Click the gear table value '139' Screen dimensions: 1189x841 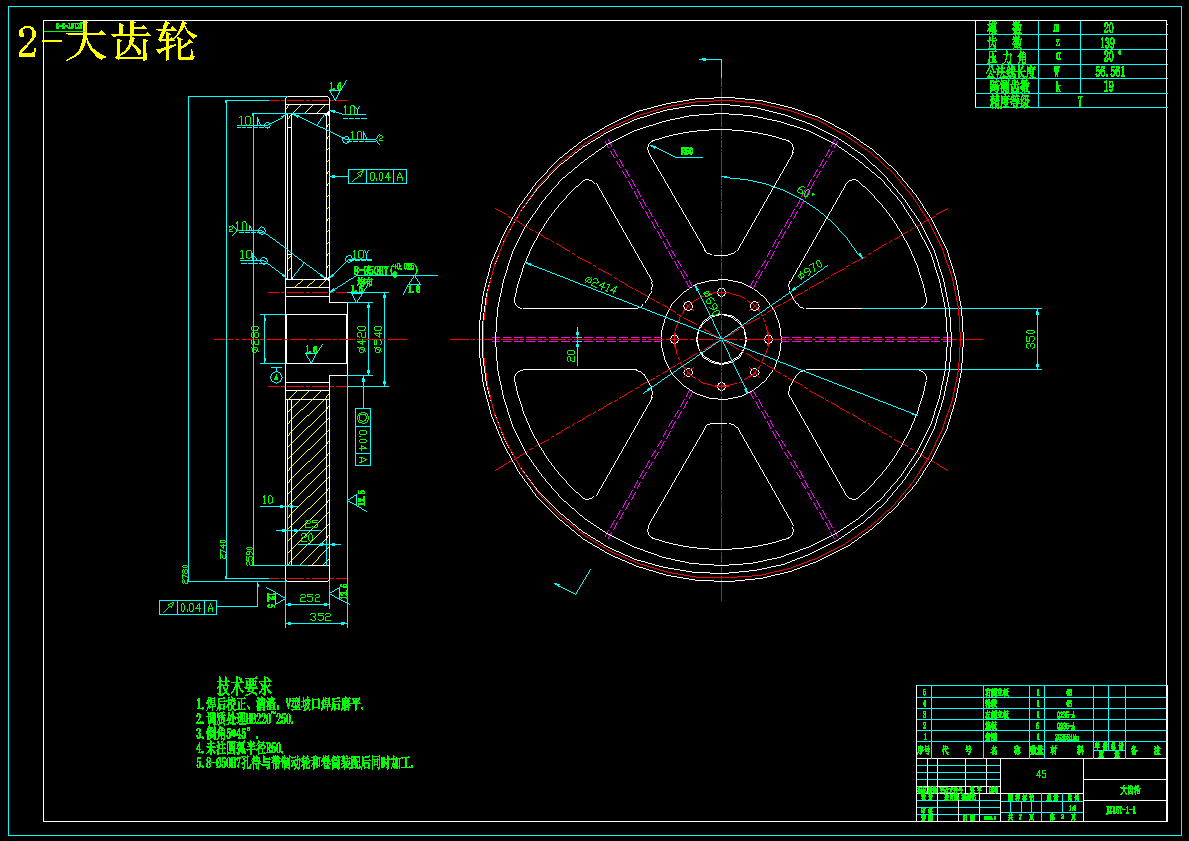click(x=1108, y=42)
